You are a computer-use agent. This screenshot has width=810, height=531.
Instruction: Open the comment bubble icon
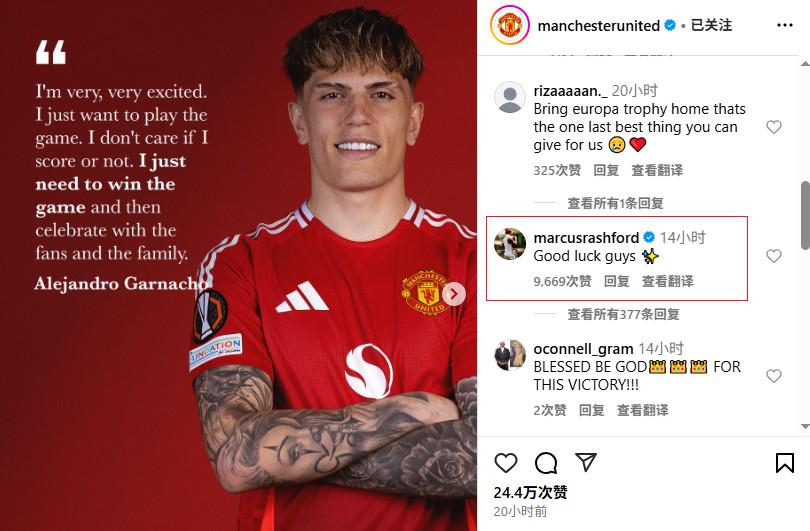(x=546, y=463)
